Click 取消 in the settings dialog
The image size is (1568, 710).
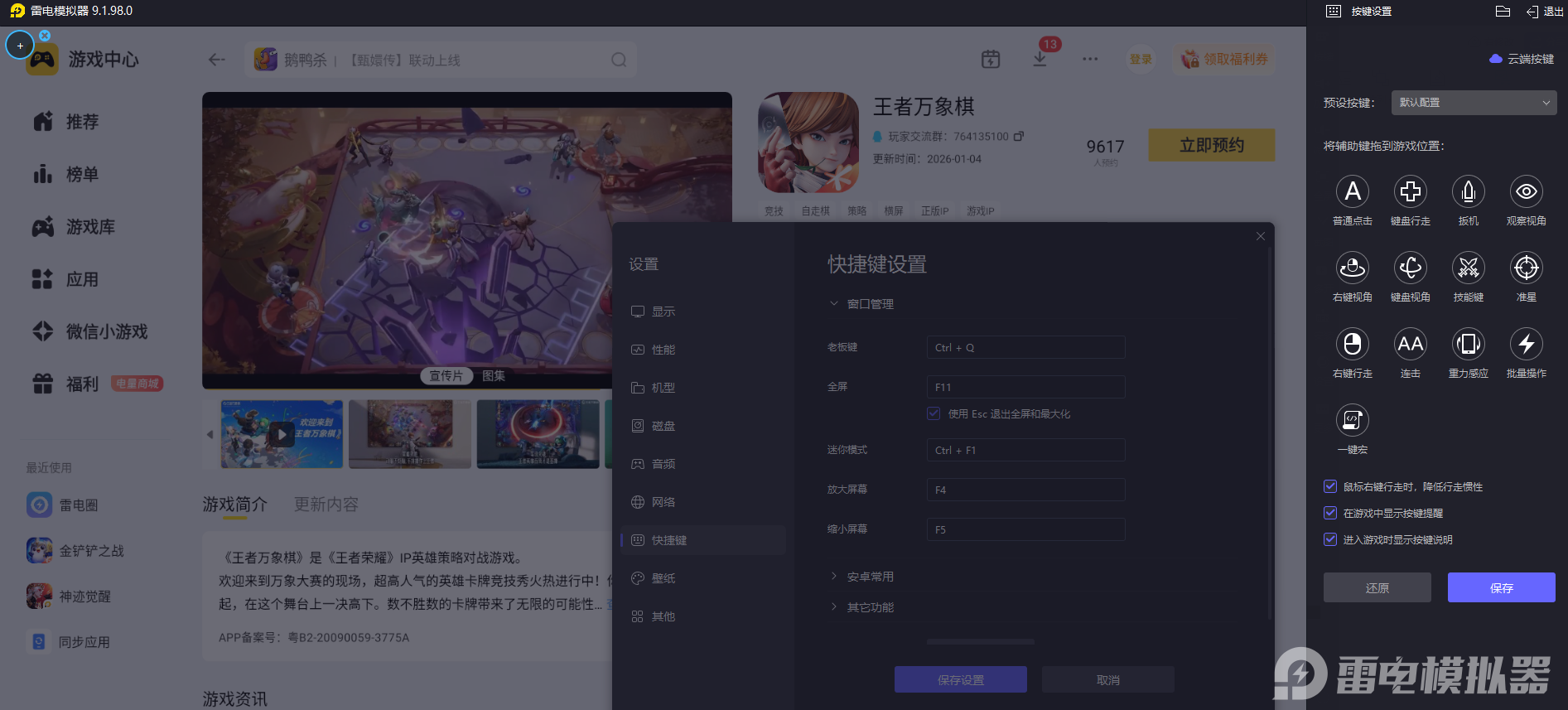[x=1108, y=679]
